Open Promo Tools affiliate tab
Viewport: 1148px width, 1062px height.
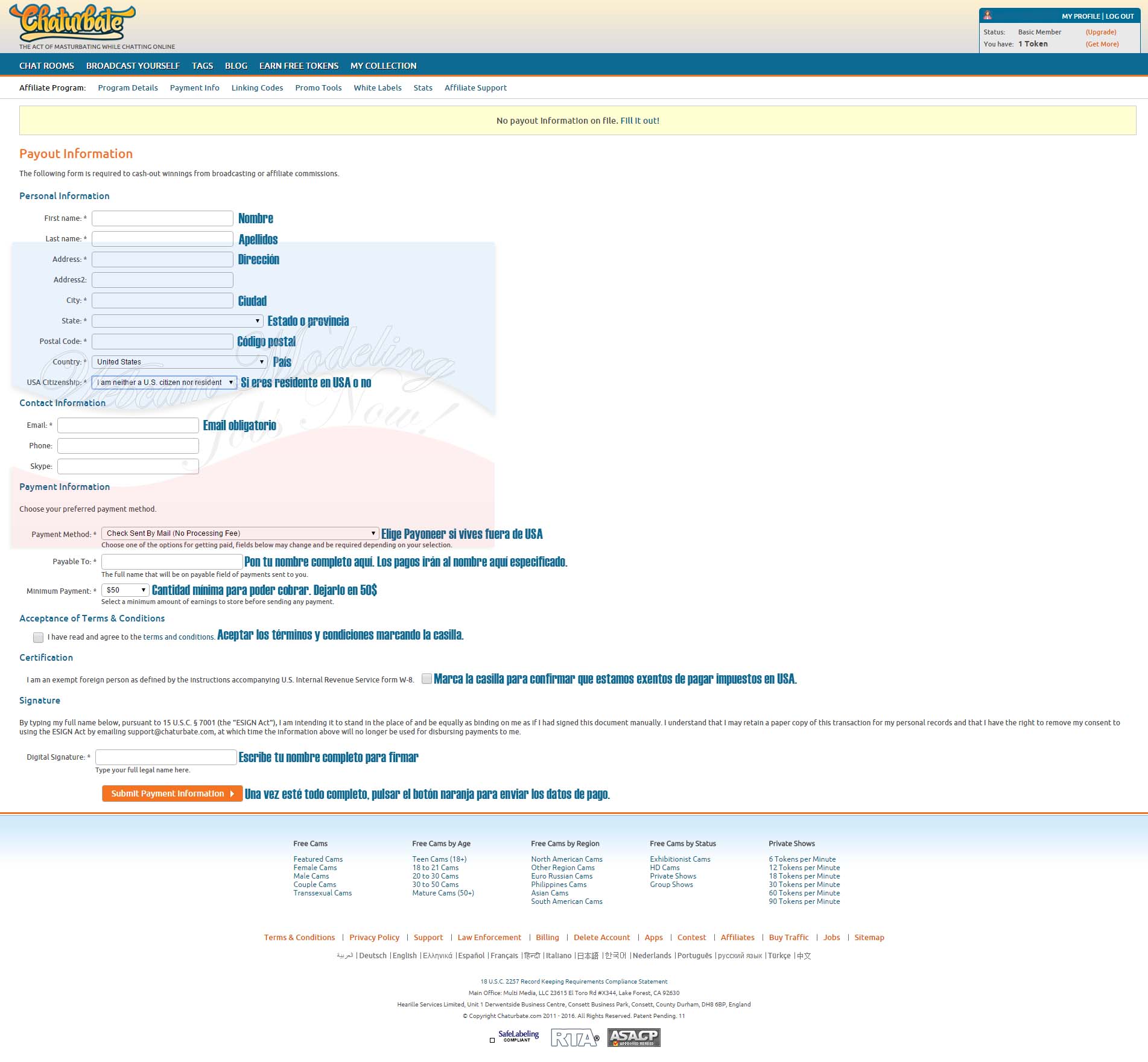tap(318, 87)
